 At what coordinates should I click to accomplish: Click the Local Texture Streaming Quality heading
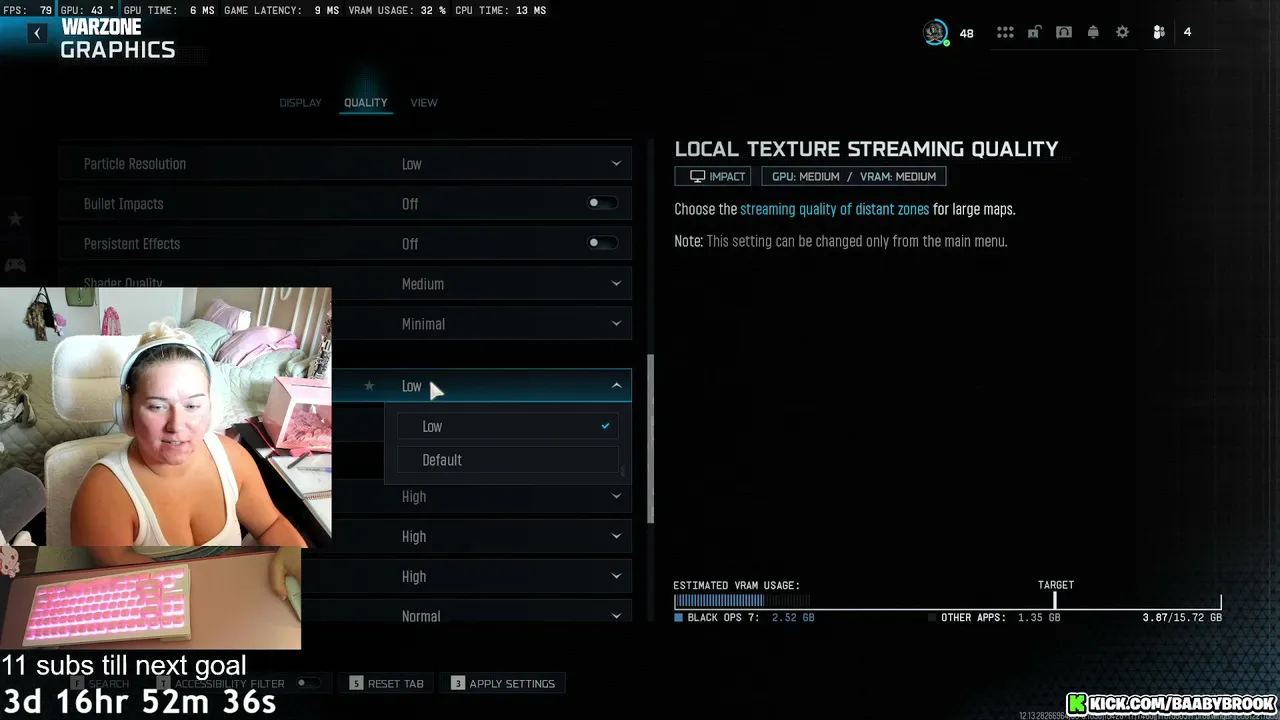(866, 149)
